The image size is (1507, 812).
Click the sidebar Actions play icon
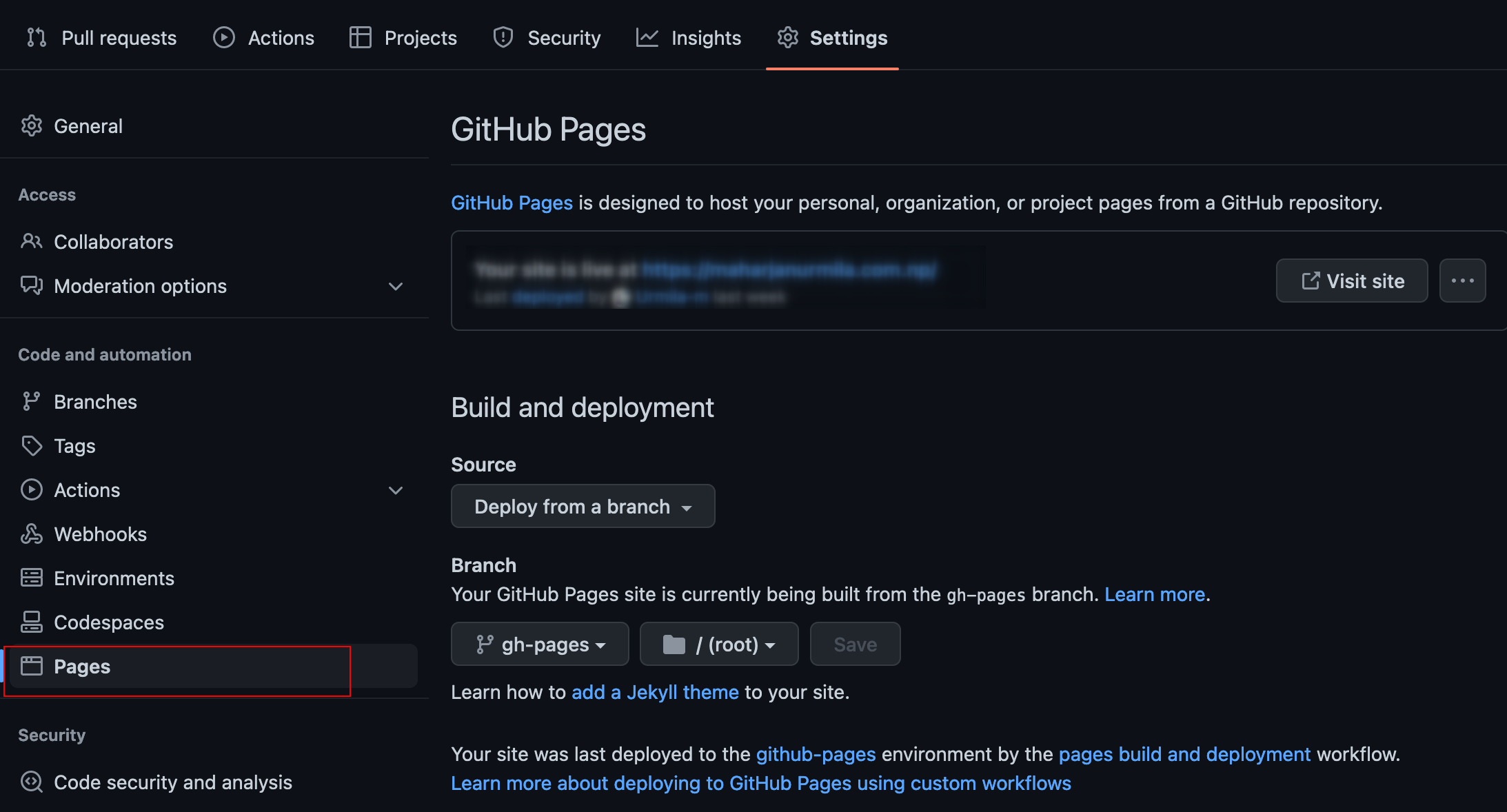pyautogui.click(x=32, y=489)
